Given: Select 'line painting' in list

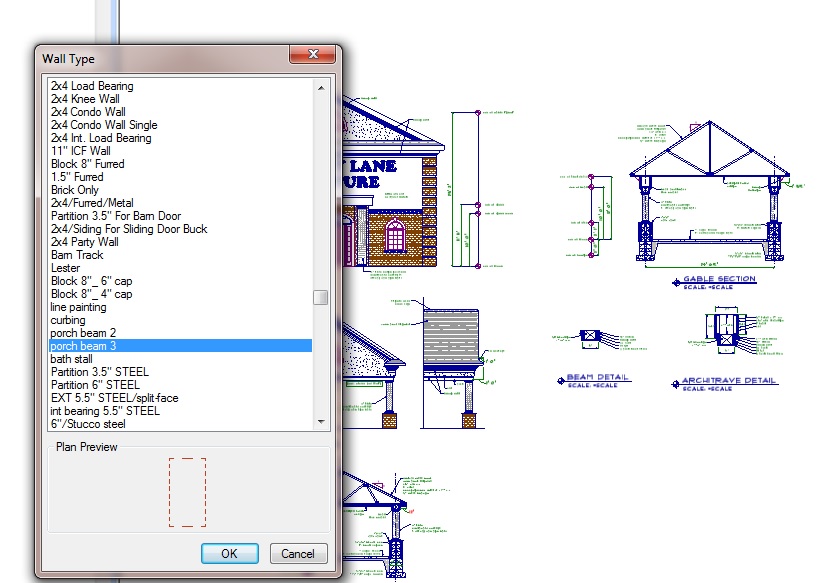Looking at the screenshot, I should (79, 307).
